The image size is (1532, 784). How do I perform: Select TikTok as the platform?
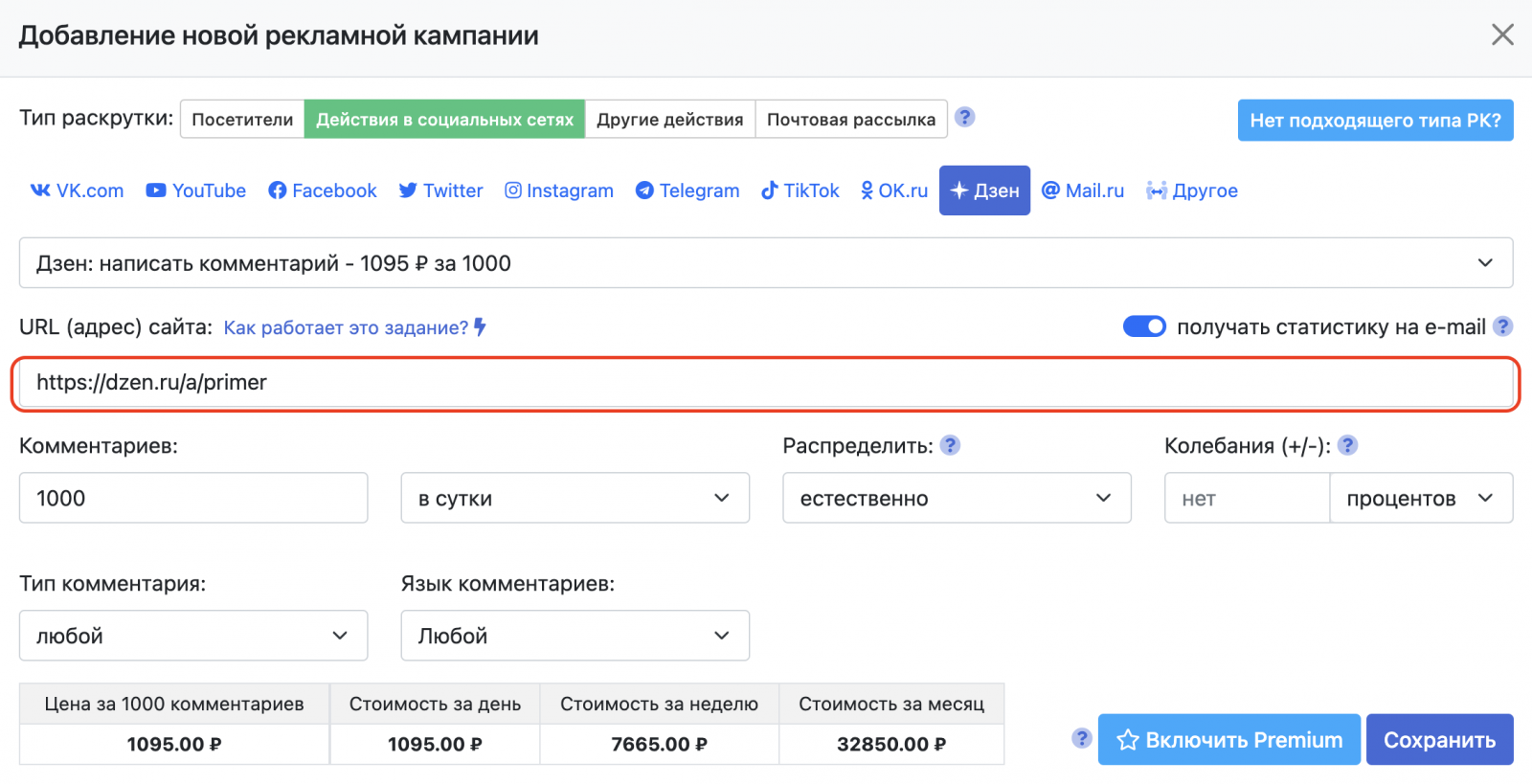[800, 190]
